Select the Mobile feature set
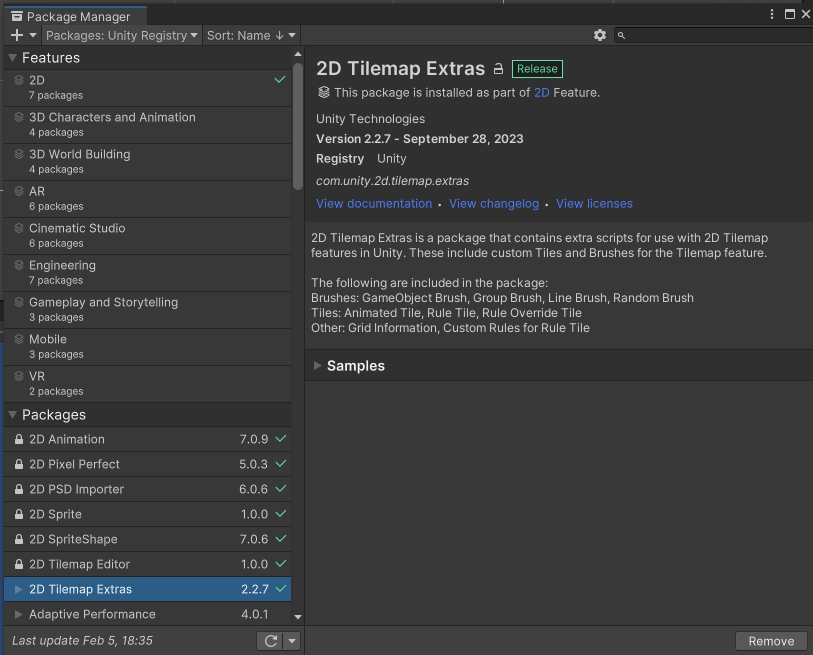 click(x=147, y=347)
